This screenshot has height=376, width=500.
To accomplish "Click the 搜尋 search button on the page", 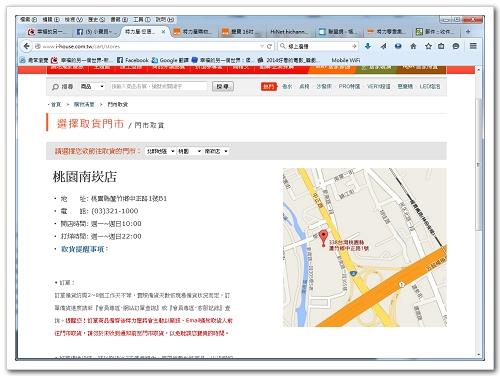I will pos(223,87).
